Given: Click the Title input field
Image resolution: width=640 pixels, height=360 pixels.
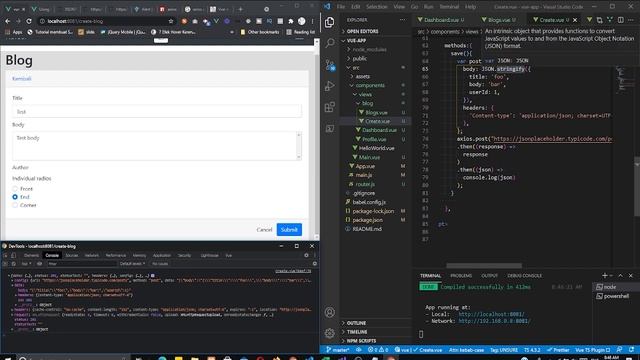Looking at the screenshot, I should 157,111.
